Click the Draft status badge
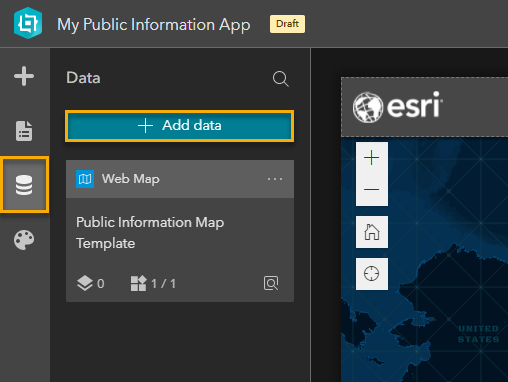The width and height of the screenshot is (508, 382). click(x=287, y=24)
